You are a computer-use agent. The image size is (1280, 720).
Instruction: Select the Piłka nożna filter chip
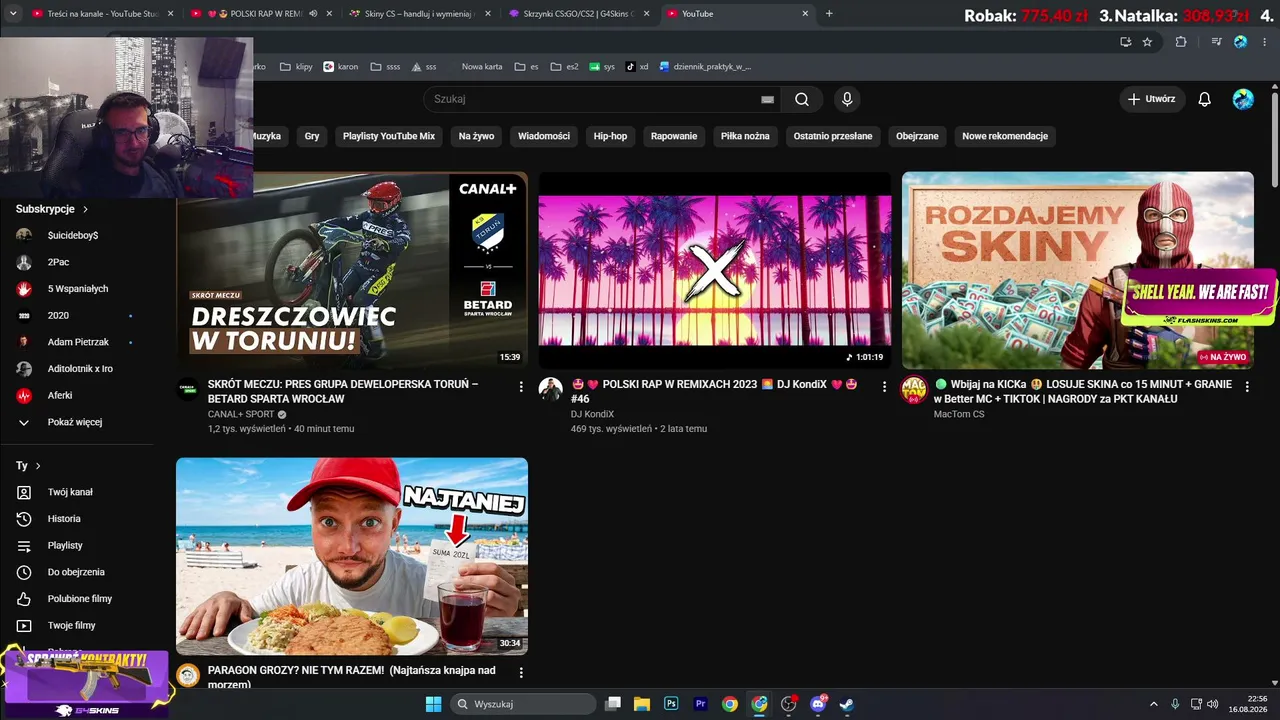click(745, 136)
